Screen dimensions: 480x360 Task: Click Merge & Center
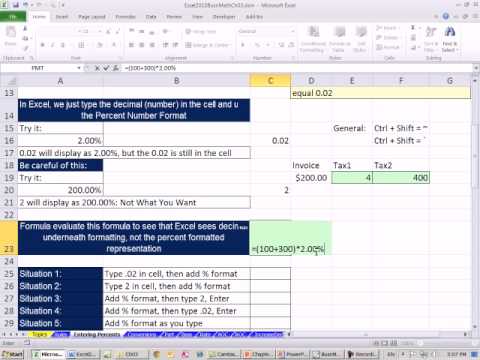tap(207, 45)
